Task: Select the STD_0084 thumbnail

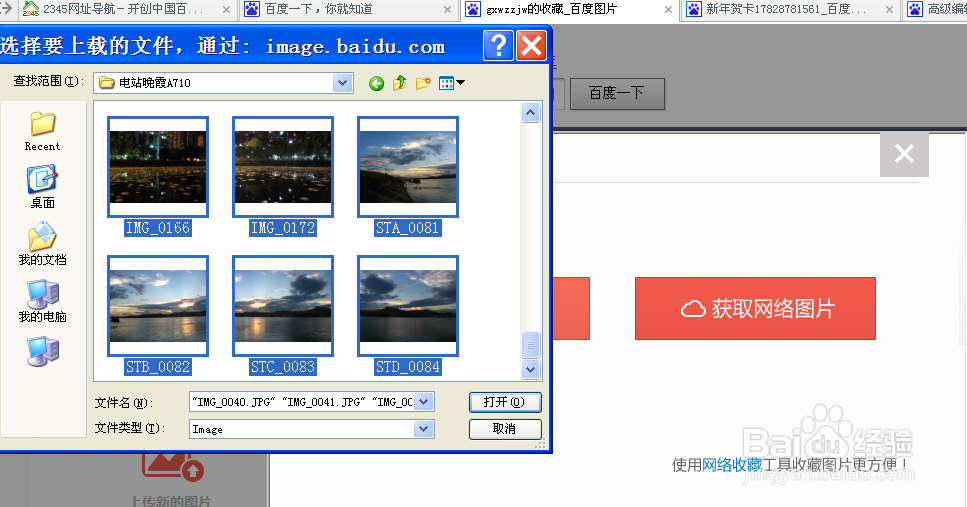Action: click(408, 306)
